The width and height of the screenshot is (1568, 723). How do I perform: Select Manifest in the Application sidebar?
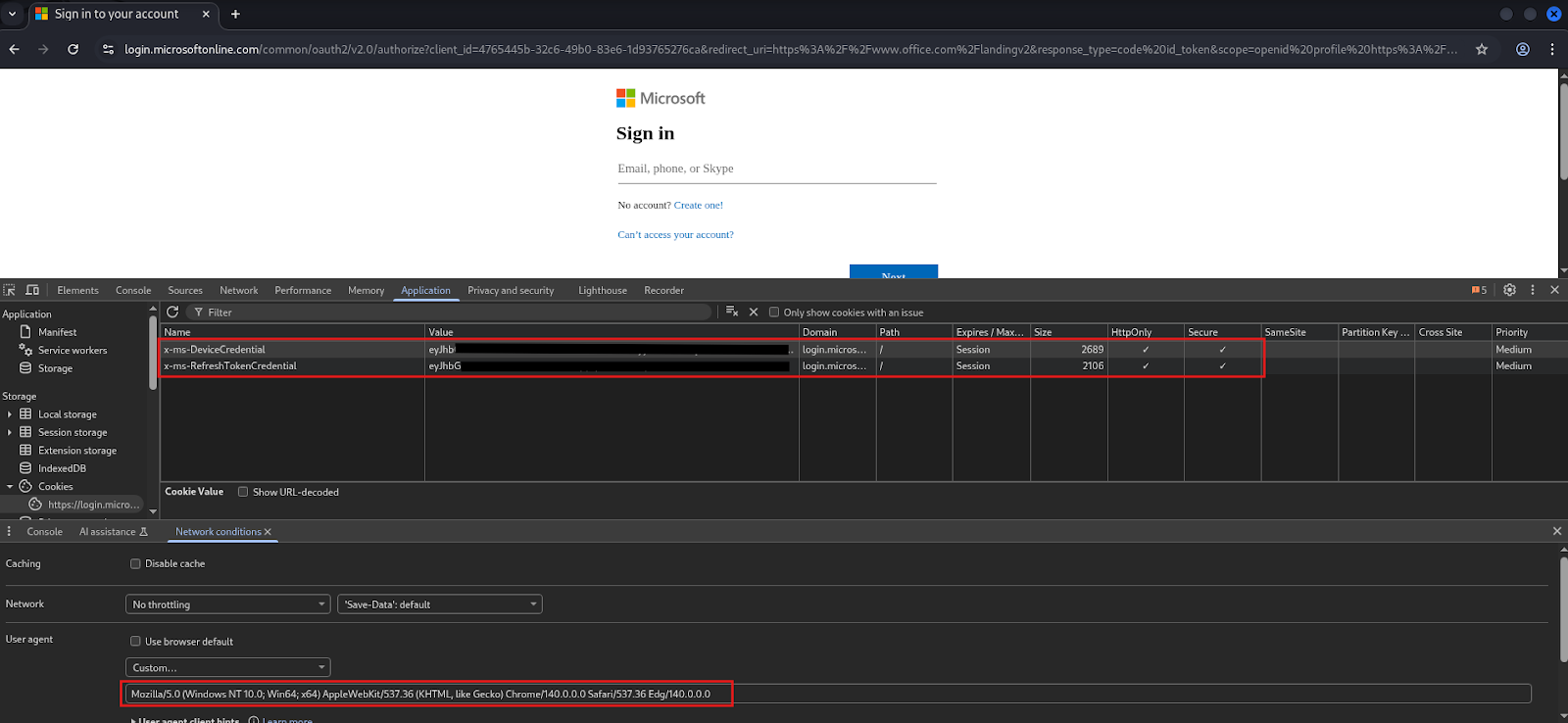click(x=57, y=332)
